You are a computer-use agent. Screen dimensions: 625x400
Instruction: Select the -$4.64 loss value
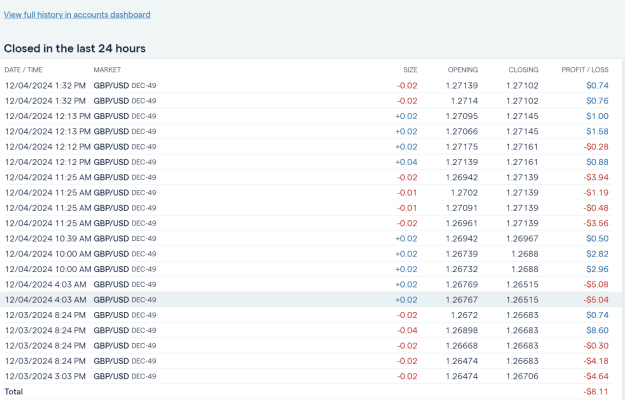(x=596, y=376)
